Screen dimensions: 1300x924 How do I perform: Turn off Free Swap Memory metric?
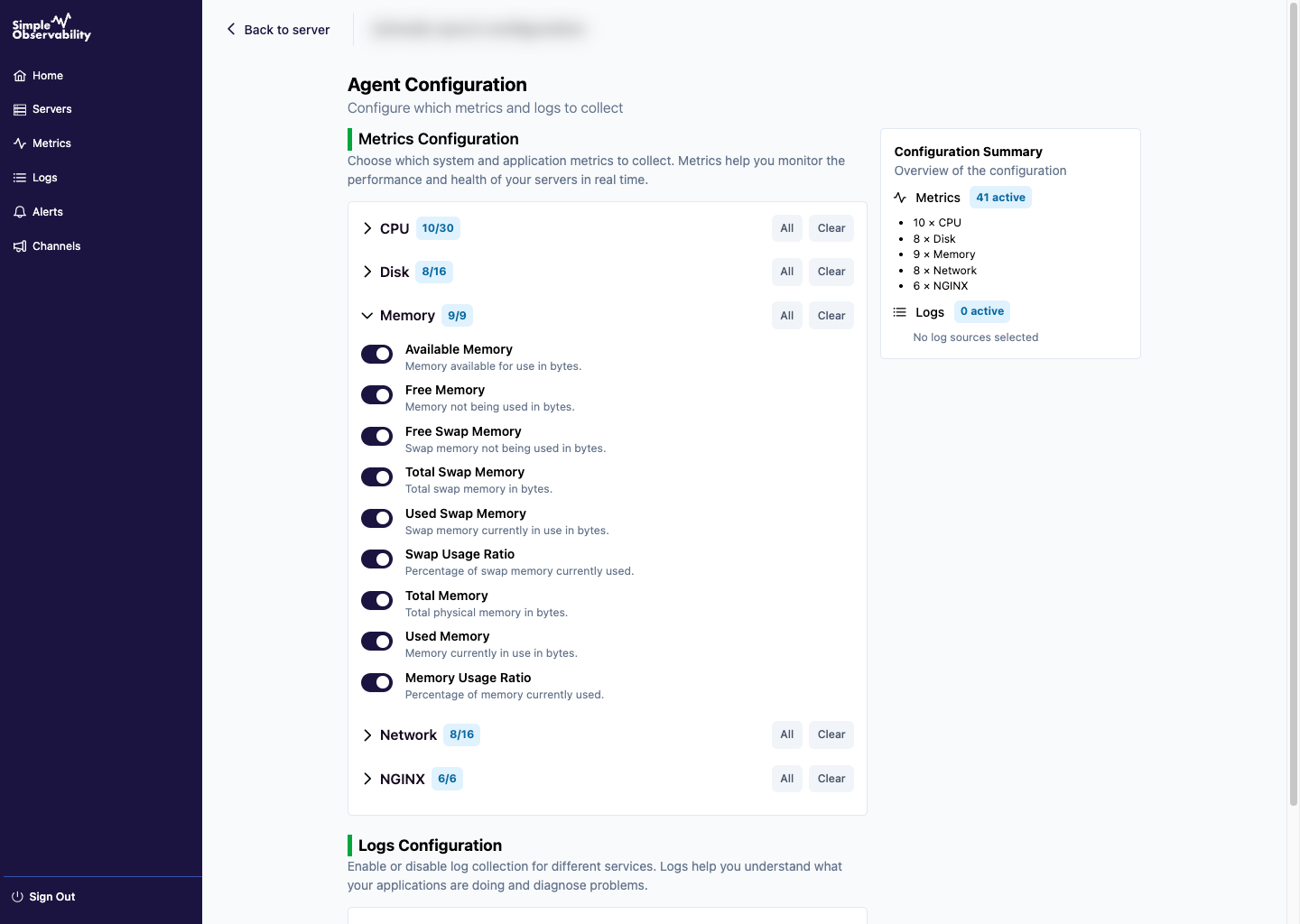(x=376, y=436)
